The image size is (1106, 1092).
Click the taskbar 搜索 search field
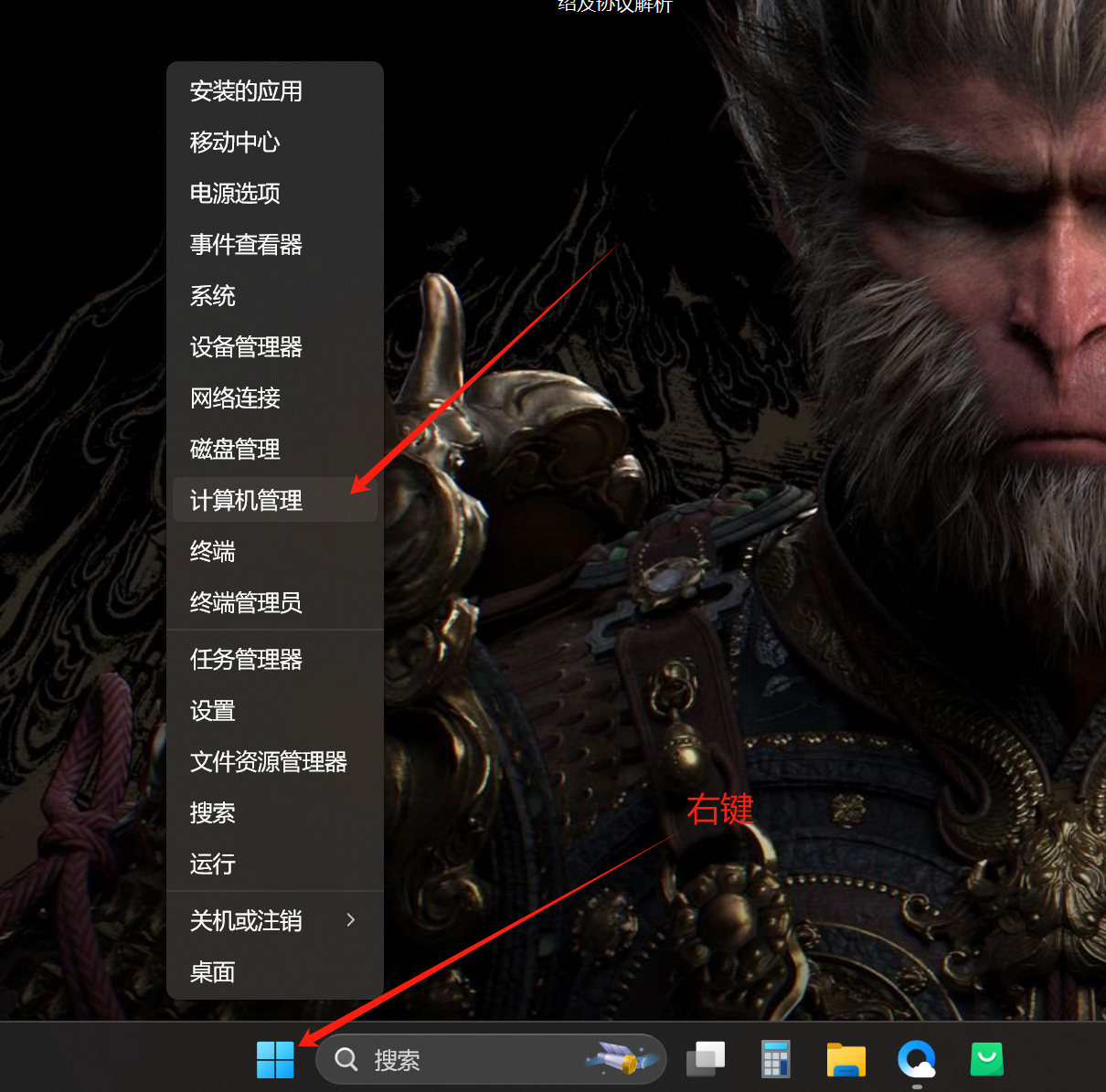tap(457, 1059)
